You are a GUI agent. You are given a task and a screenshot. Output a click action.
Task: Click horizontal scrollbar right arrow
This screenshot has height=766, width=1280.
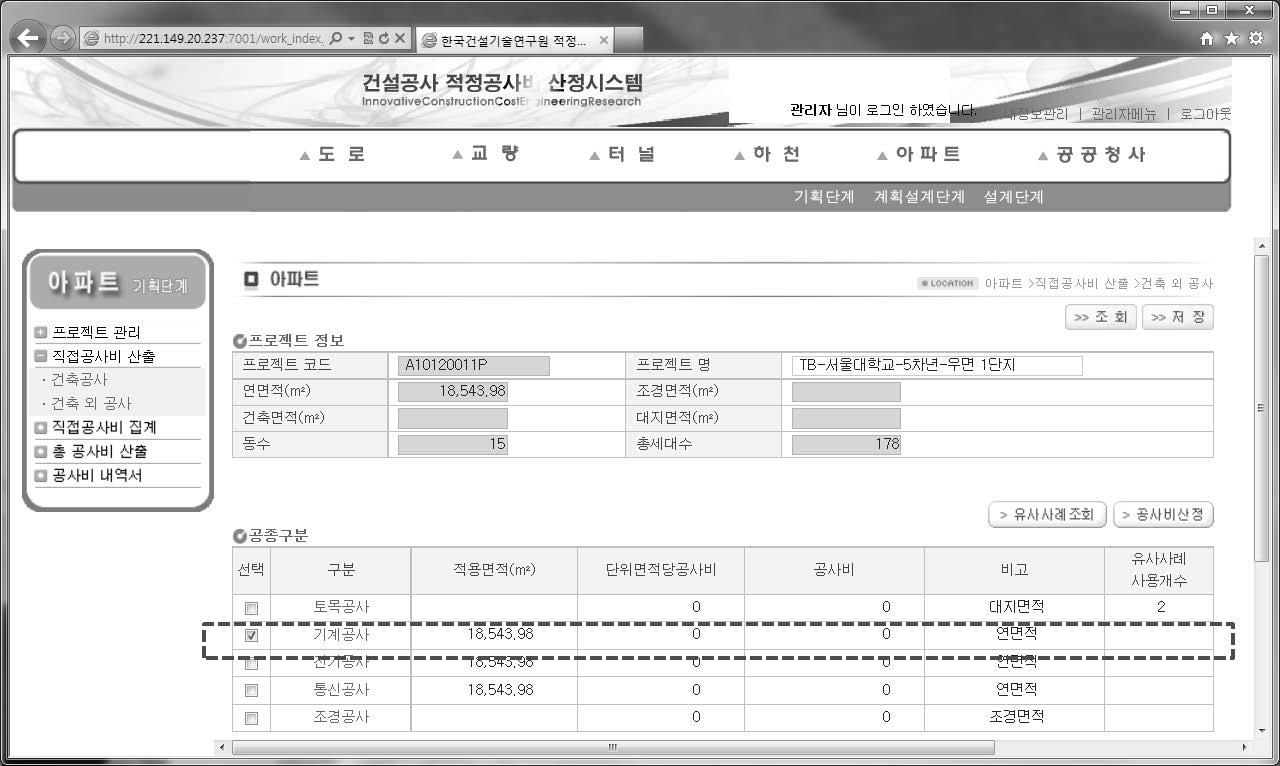coord(1244,747)
